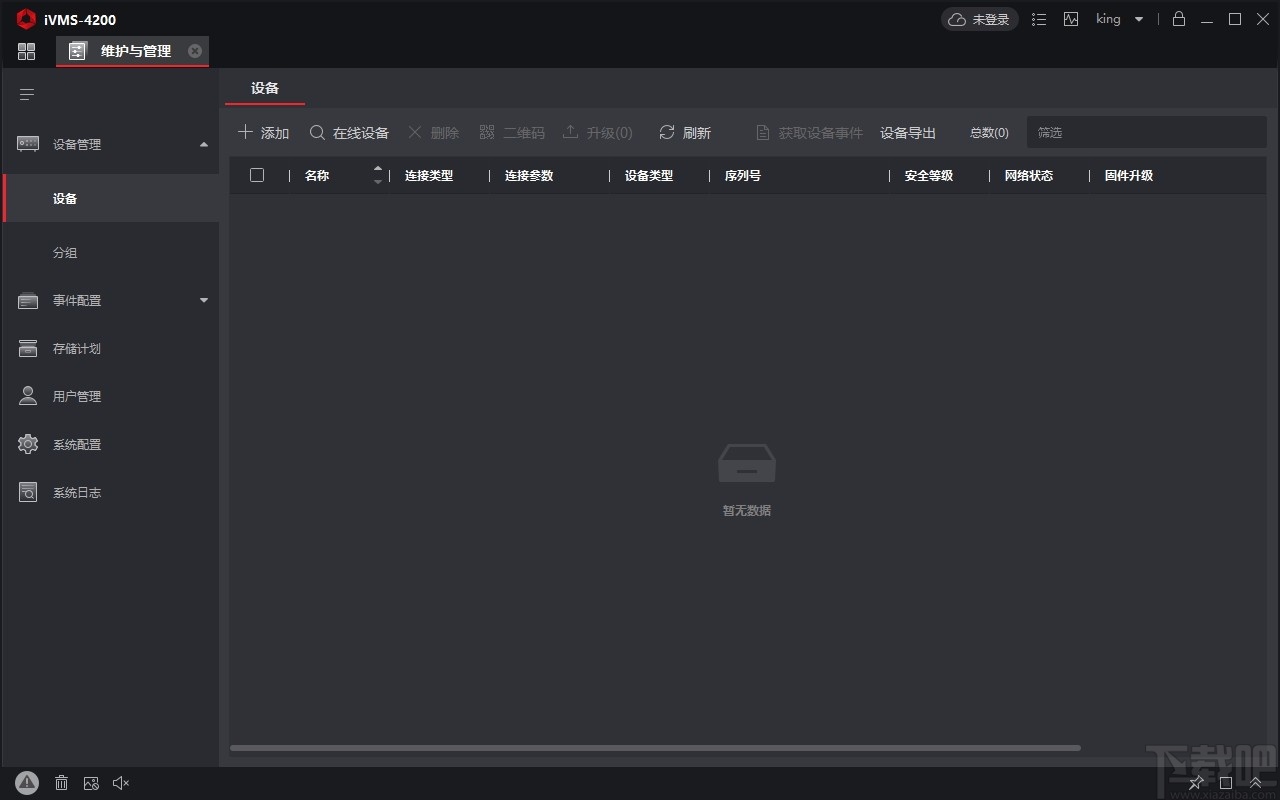Click the trash icon in the bottom bar
1280x800 pixels.
(61, 783)
